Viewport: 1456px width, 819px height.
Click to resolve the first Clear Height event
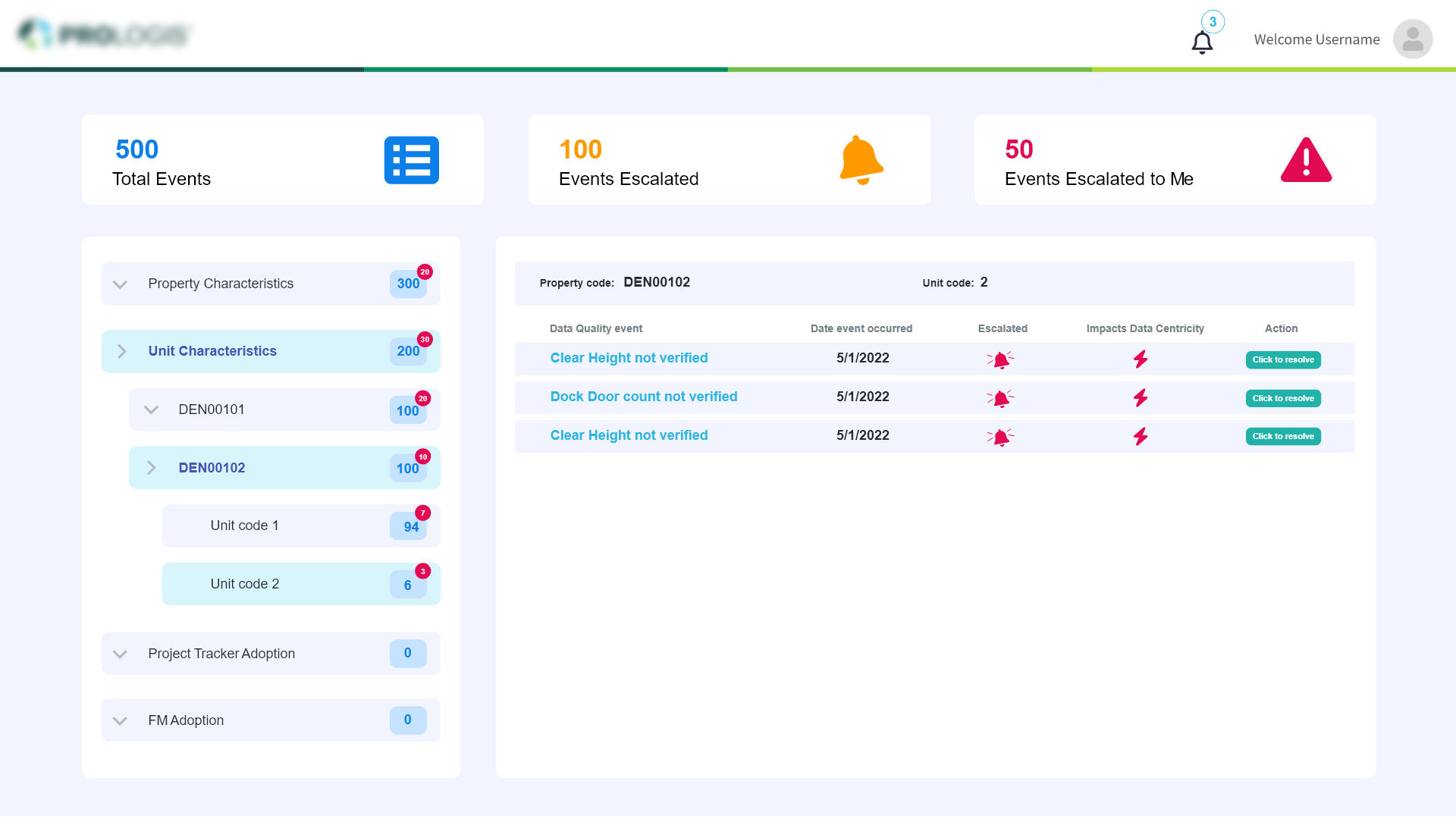(x=1282, y=359)
